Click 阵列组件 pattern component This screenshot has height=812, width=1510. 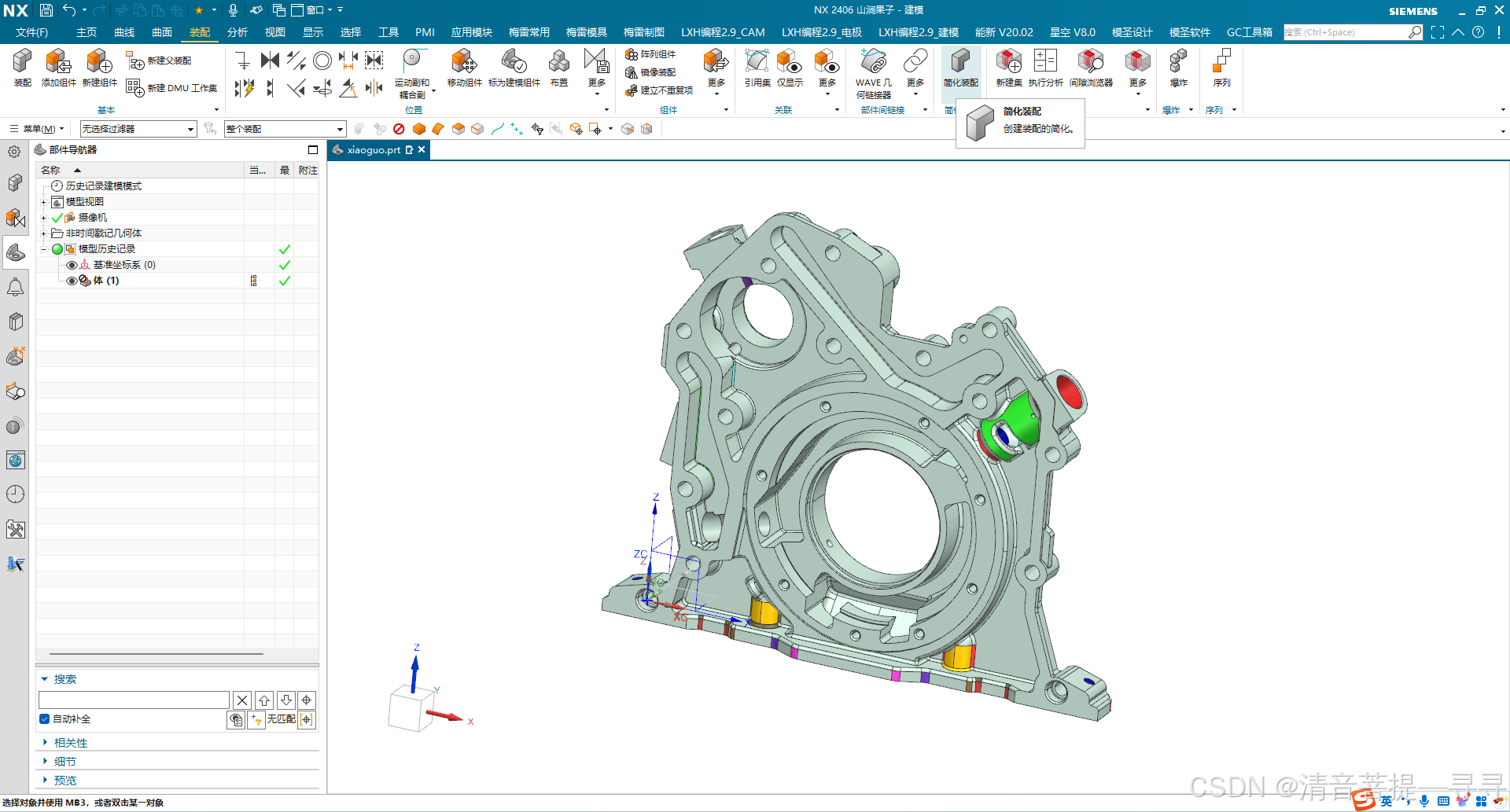[650, 54]
